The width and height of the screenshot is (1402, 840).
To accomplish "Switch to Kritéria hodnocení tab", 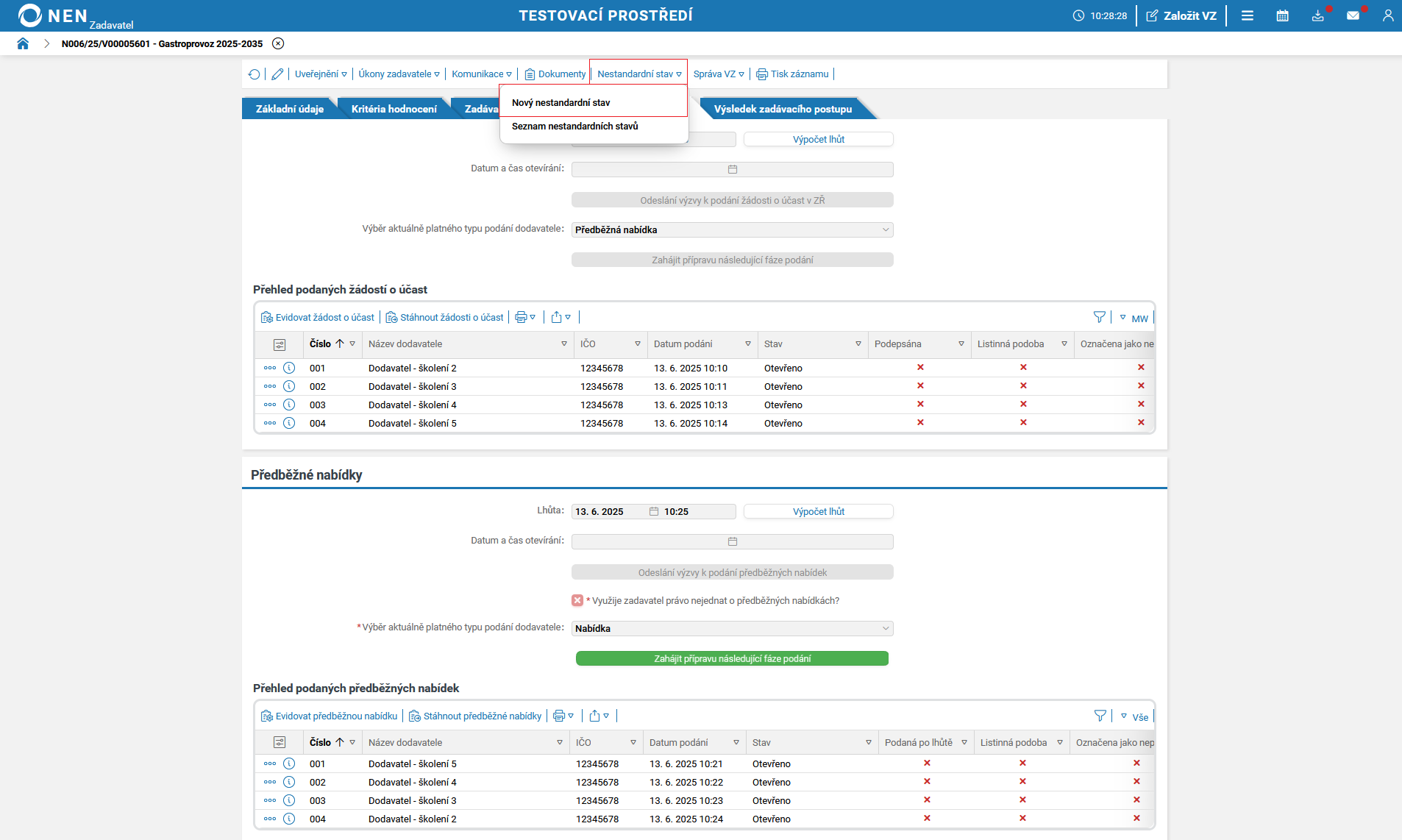I will click(x=394, y=109).
